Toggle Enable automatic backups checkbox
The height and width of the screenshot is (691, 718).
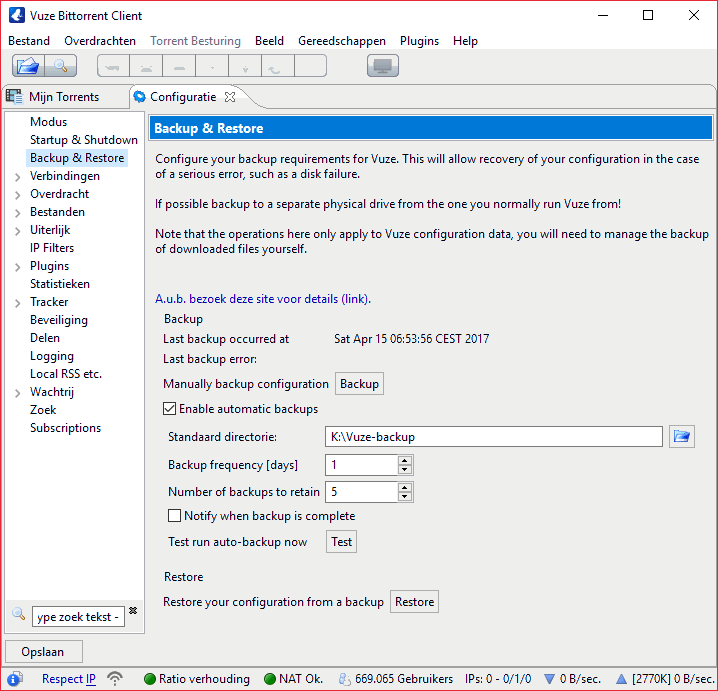[169, 408]
